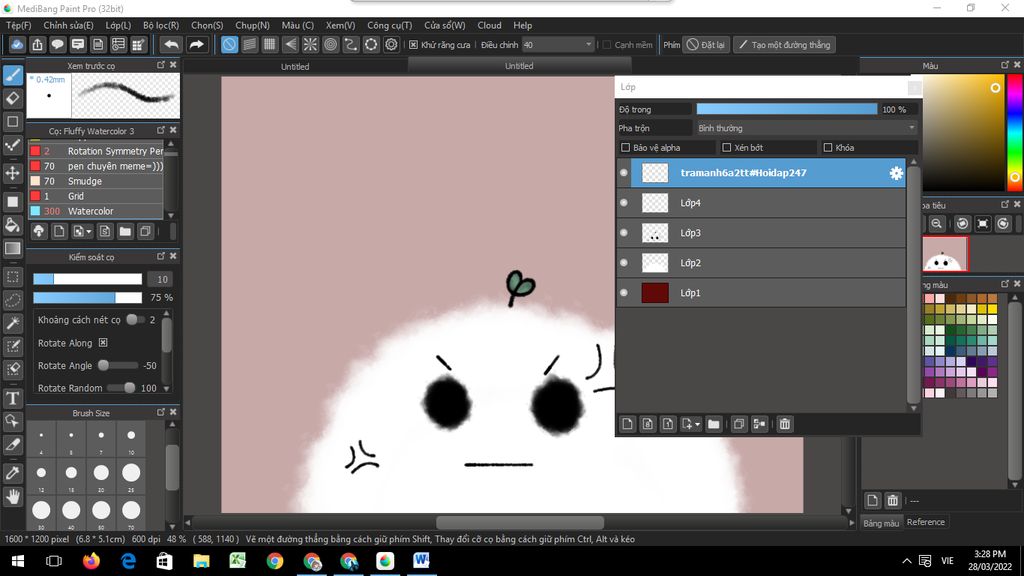The image size is (1024, 576).
Task: Click the horizontal canvas scrollbar
Action: pyautogui.click(x=520, y=522)
